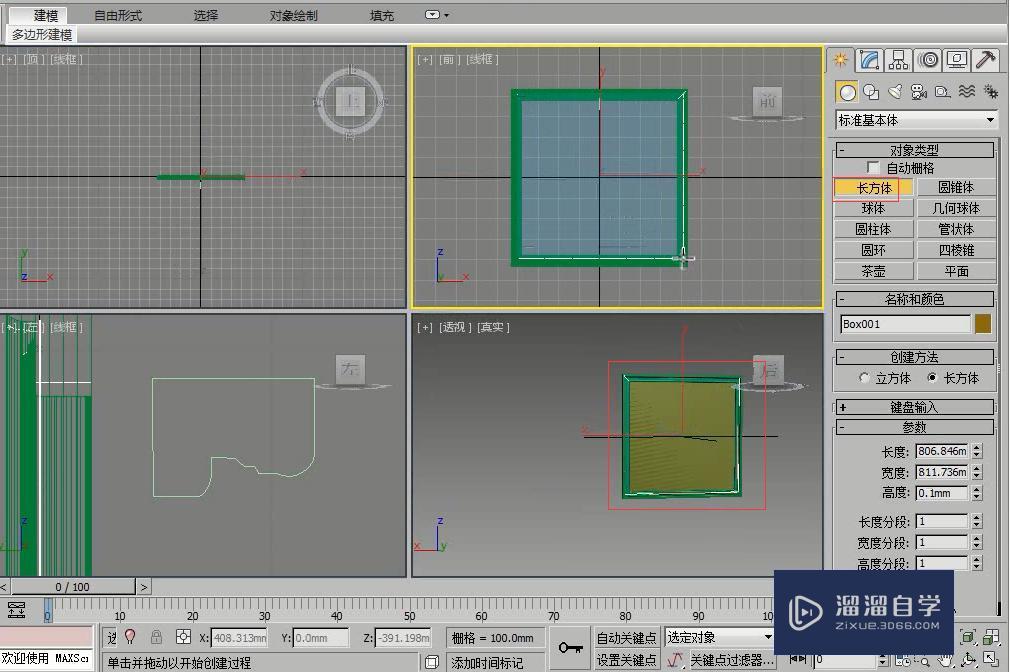Open the object color swatch
Image resolution: width=1010 pixels, height=672 pixels.
tap(983, 324)
